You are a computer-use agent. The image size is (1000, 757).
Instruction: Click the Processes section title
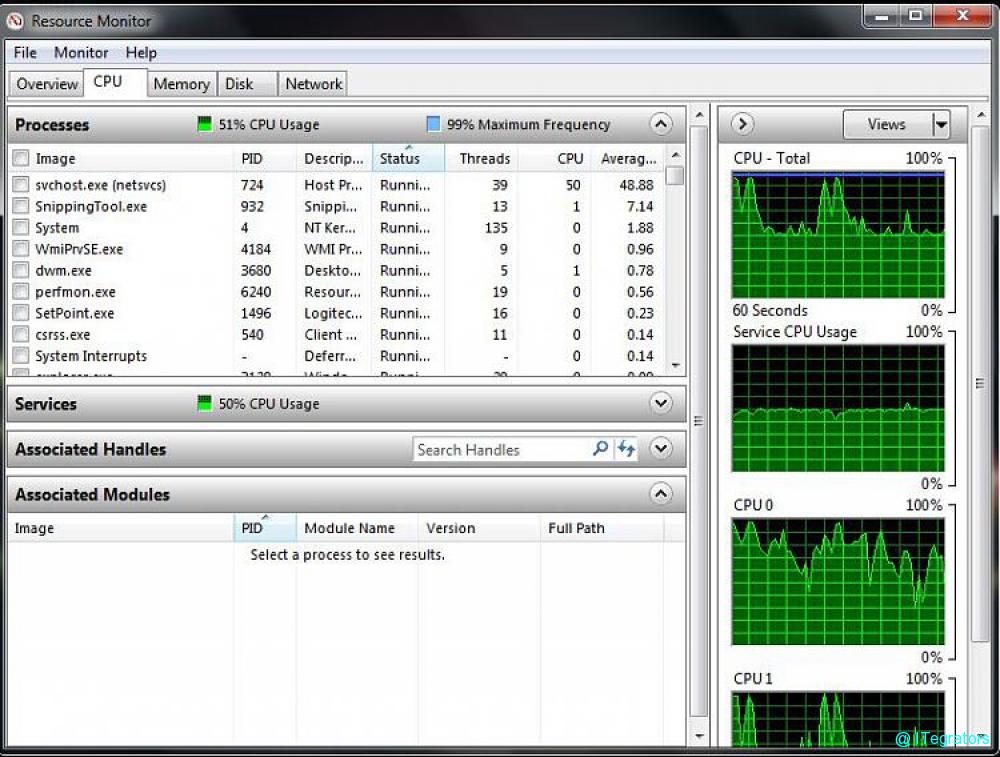[x=52, y=124]
